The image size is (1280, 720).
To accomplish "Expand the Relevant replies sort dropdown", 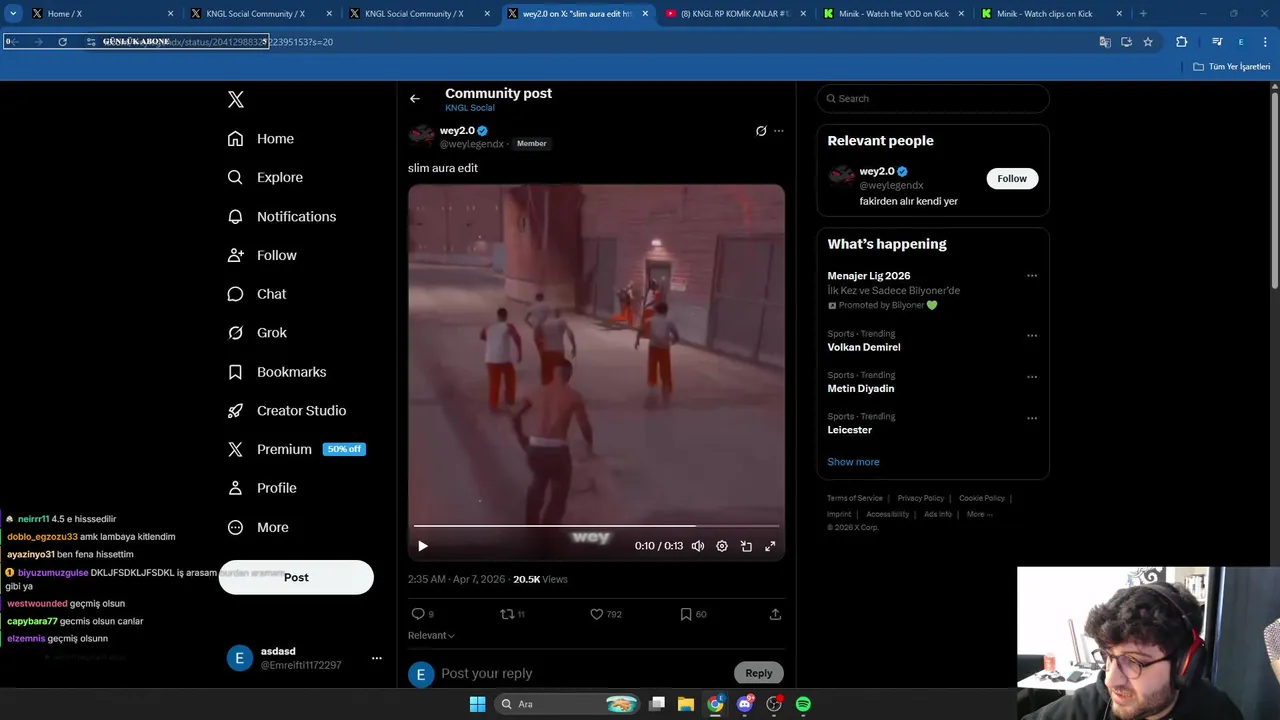I will pyautogui.click(x=431, y=635).
